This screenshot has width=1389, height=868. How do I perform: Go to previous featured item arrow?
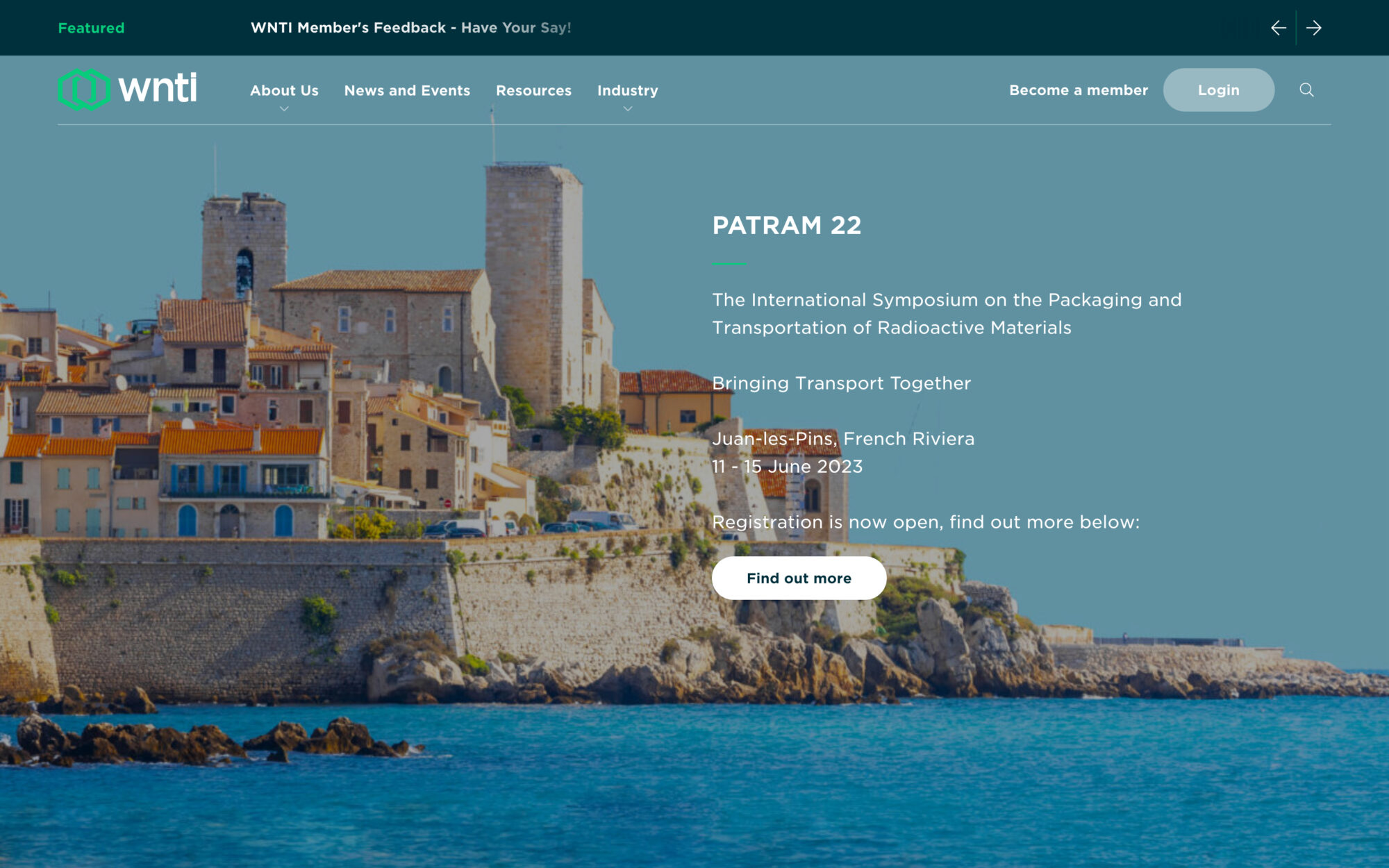click(1279, 28)
